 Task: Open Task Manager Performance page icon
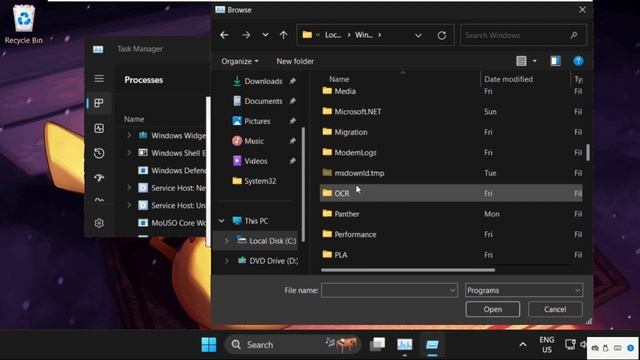coord(99,128)
